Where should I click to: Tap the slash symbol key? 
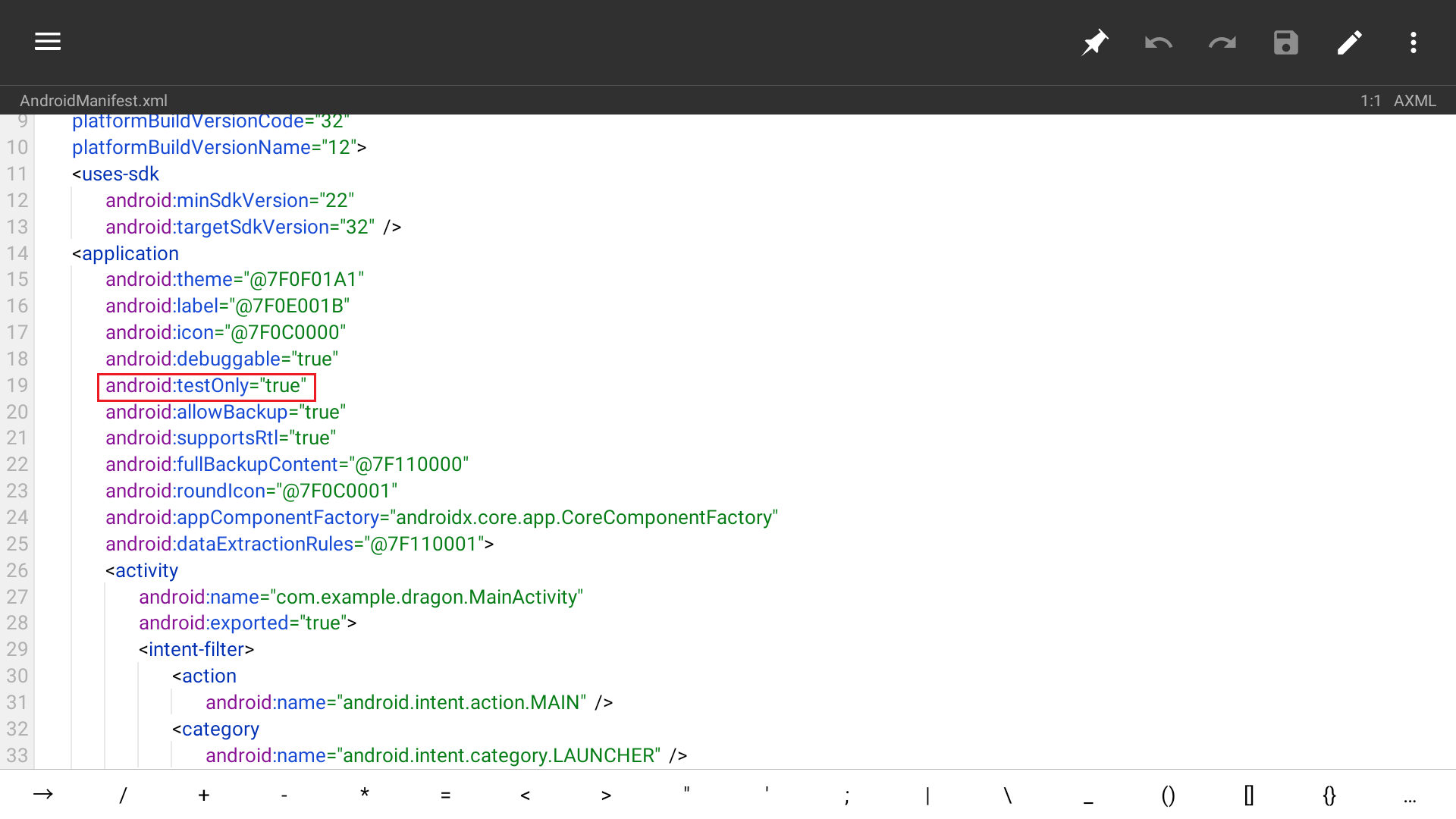(124, 794)
